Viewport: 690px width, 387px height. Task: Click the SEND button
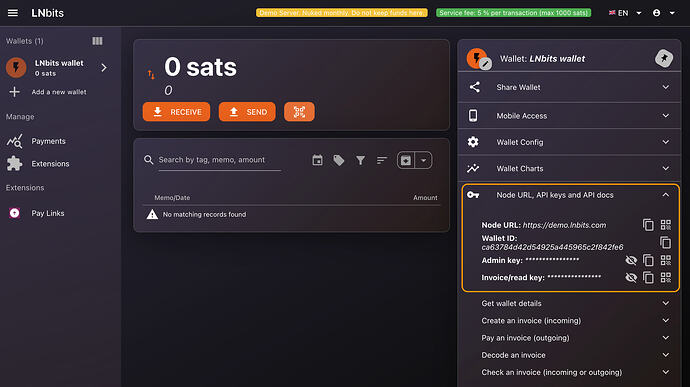tap(247, 112)
